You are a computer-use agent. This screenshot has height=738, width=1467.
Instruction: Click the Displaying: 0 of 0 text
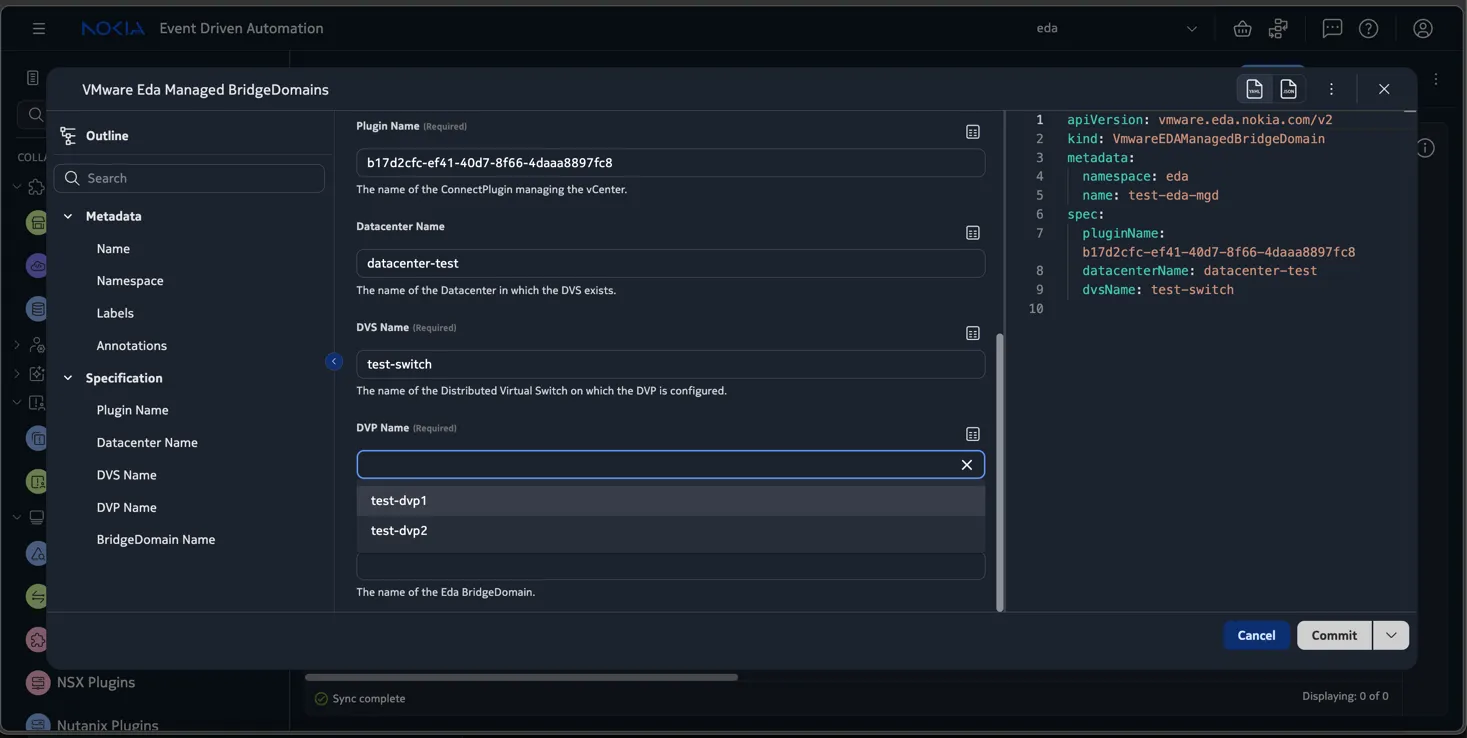[x=1345, y=696]
